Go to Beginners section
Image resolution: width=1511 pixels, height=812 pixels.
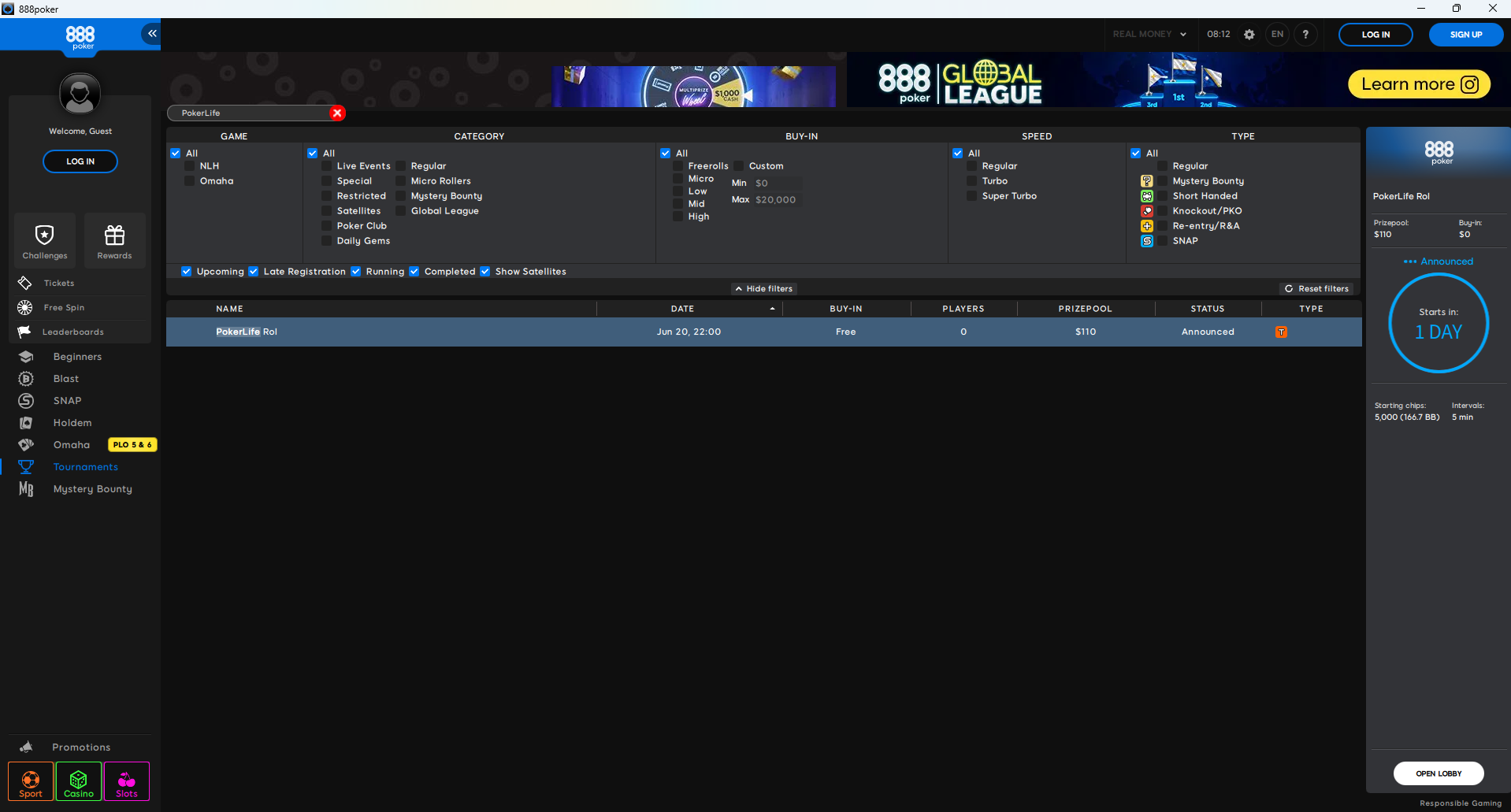77,357
